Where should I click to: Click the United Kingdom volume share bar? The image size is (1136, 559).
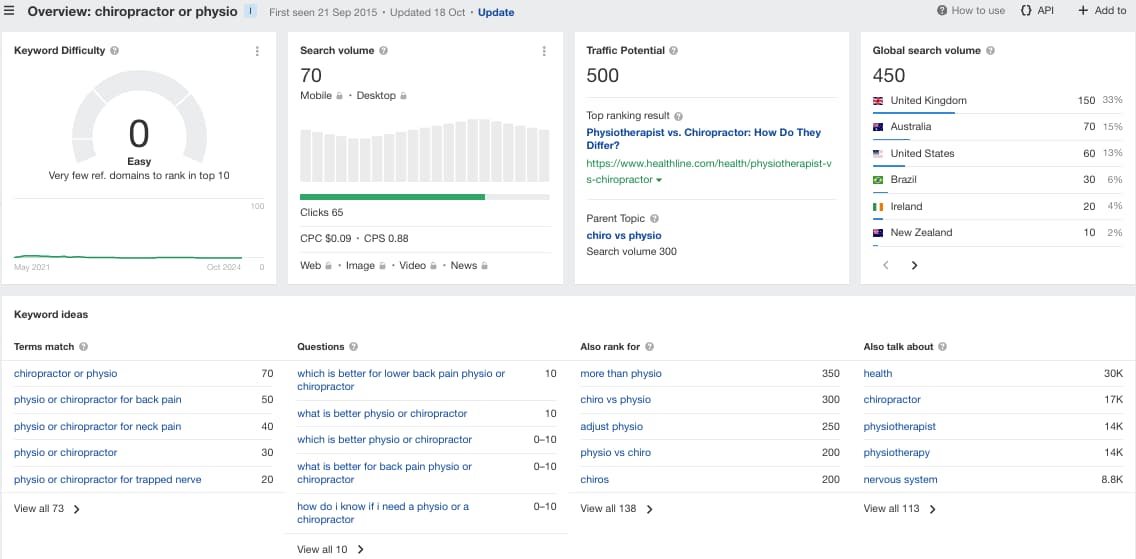(x=914, y=113)
